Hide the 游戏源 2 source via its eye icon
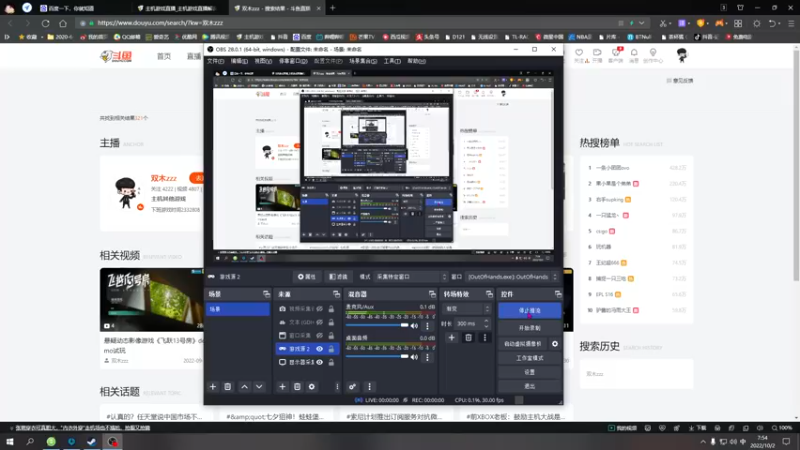 (319, 348)
